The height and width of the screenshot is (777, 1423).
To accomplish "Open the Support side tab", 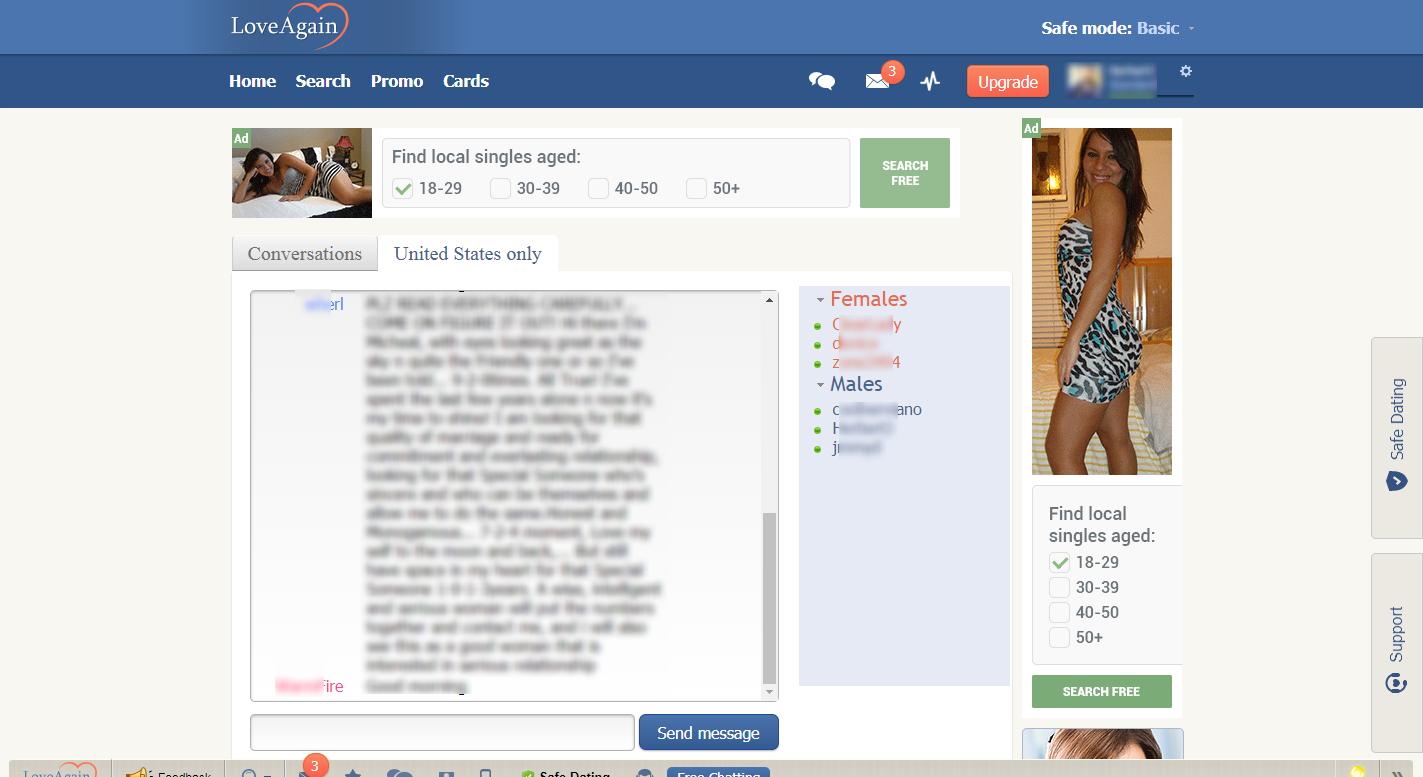I will click(x=1397, y=651).
